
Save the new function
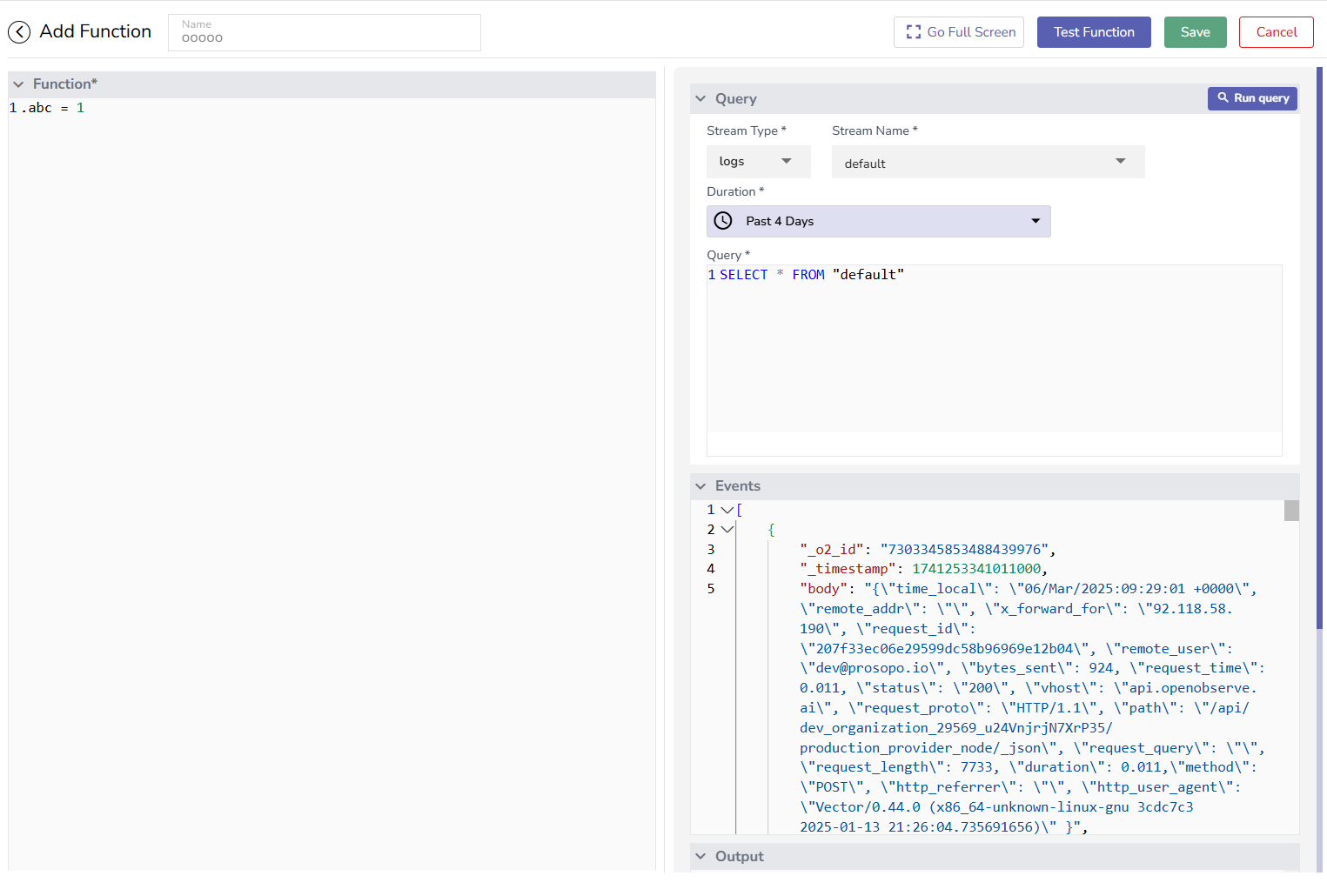pos(1195,31)
